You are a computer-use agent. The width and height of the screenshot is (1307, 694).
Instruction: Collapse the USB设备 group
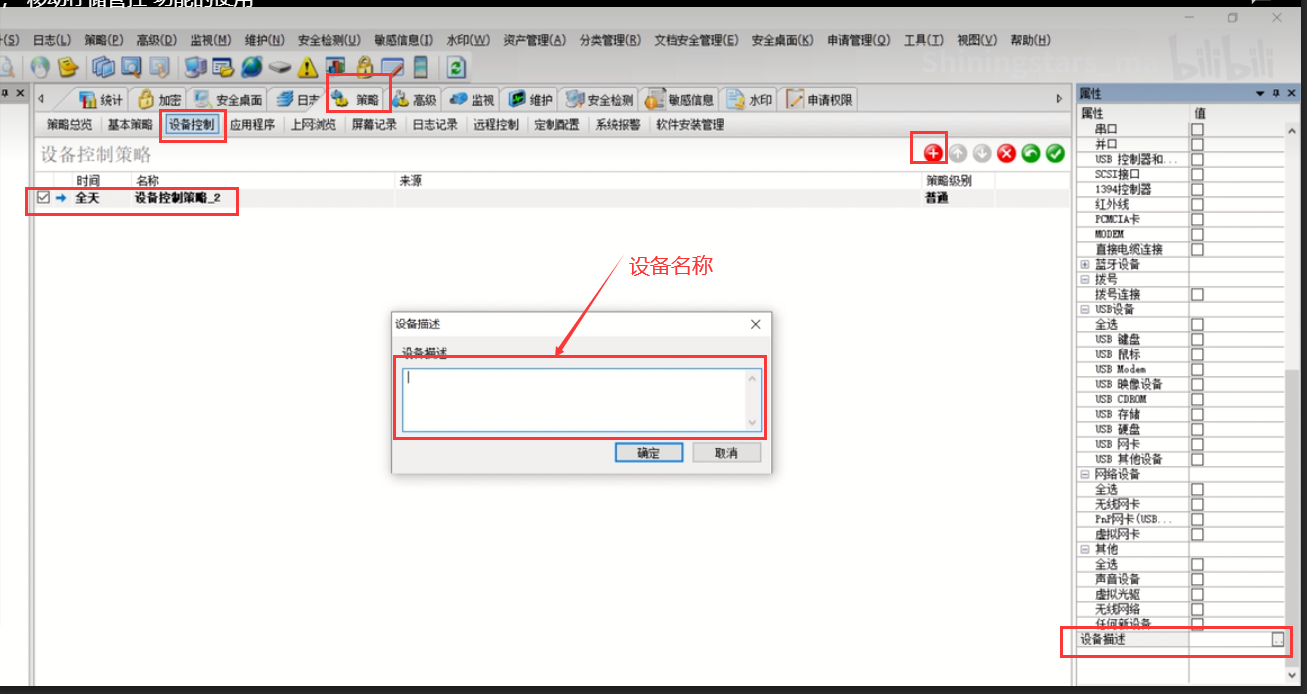(x=1085, y=309)
